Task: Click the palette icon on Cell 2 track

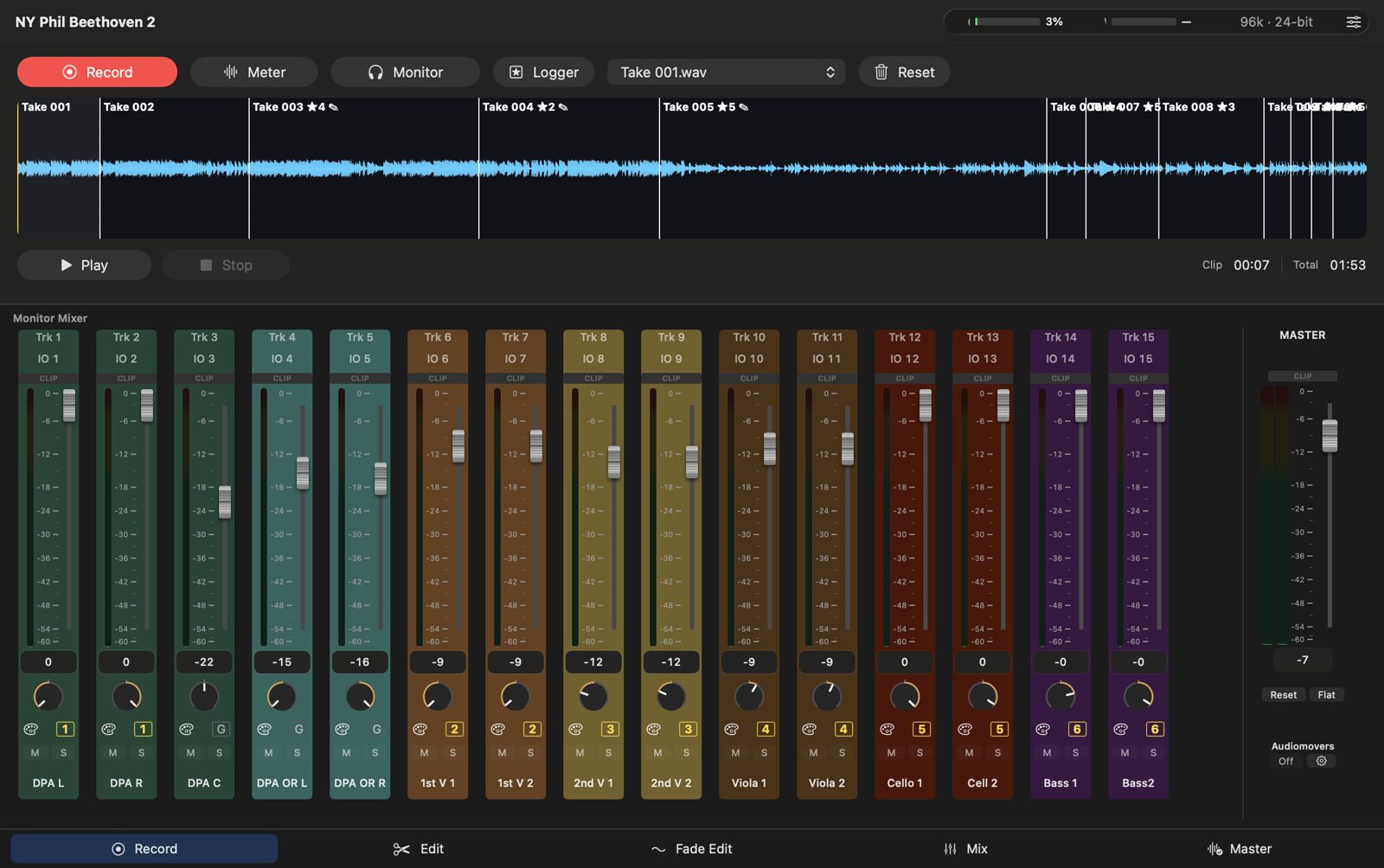Action: pos(964,729)
